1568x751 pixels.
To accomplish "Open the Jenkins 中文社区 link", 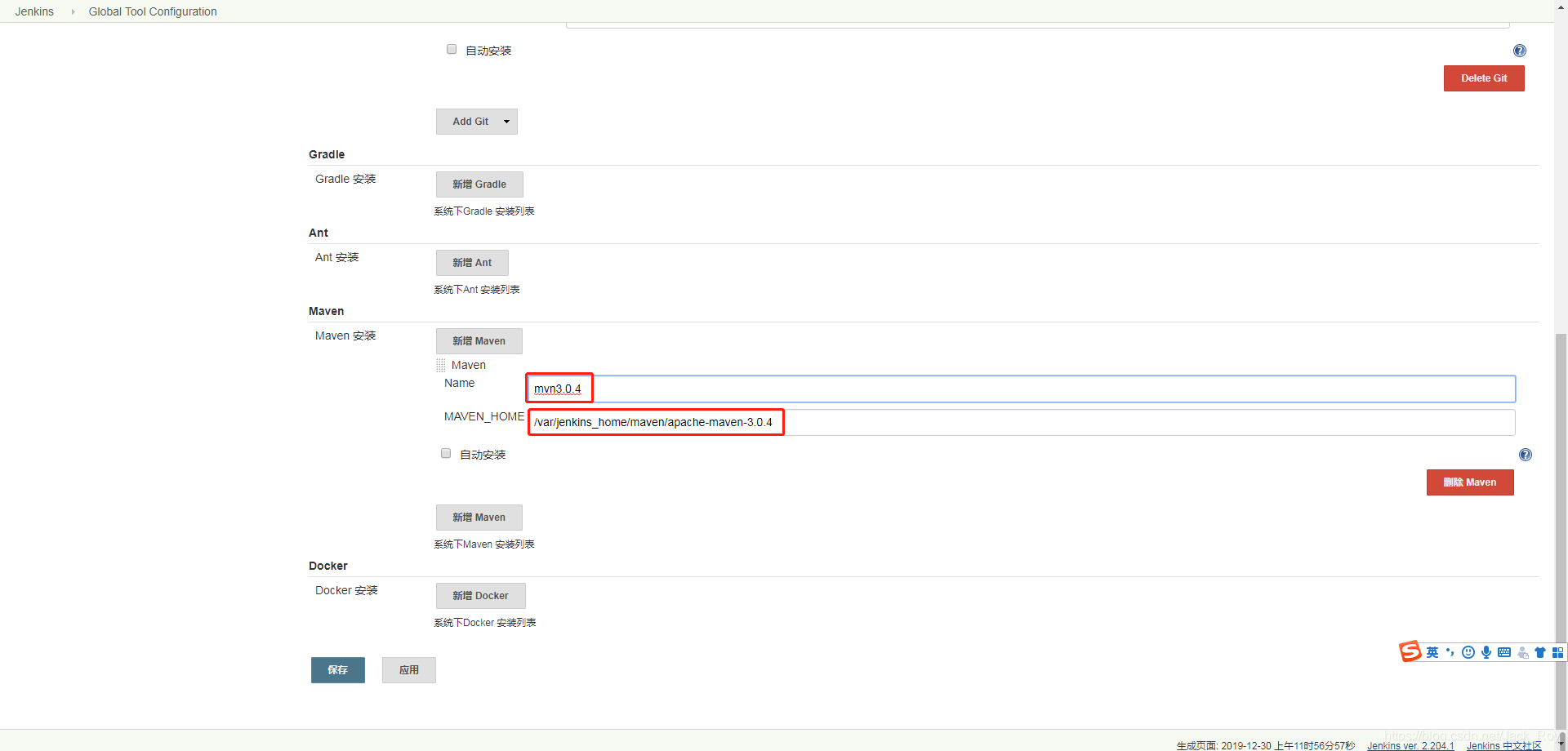I will pos(1503,745).
